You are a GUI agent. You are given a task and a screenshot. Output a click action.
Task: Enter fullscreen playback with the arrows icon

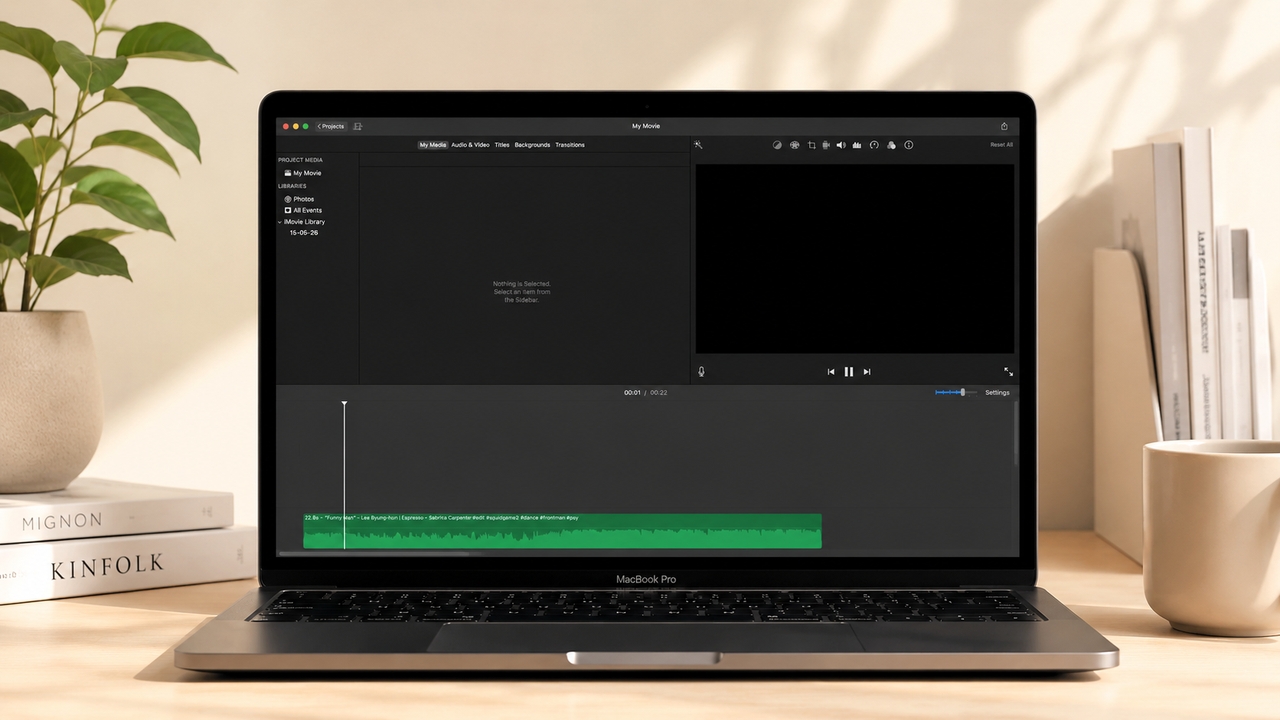click(x=1008, y=371)
